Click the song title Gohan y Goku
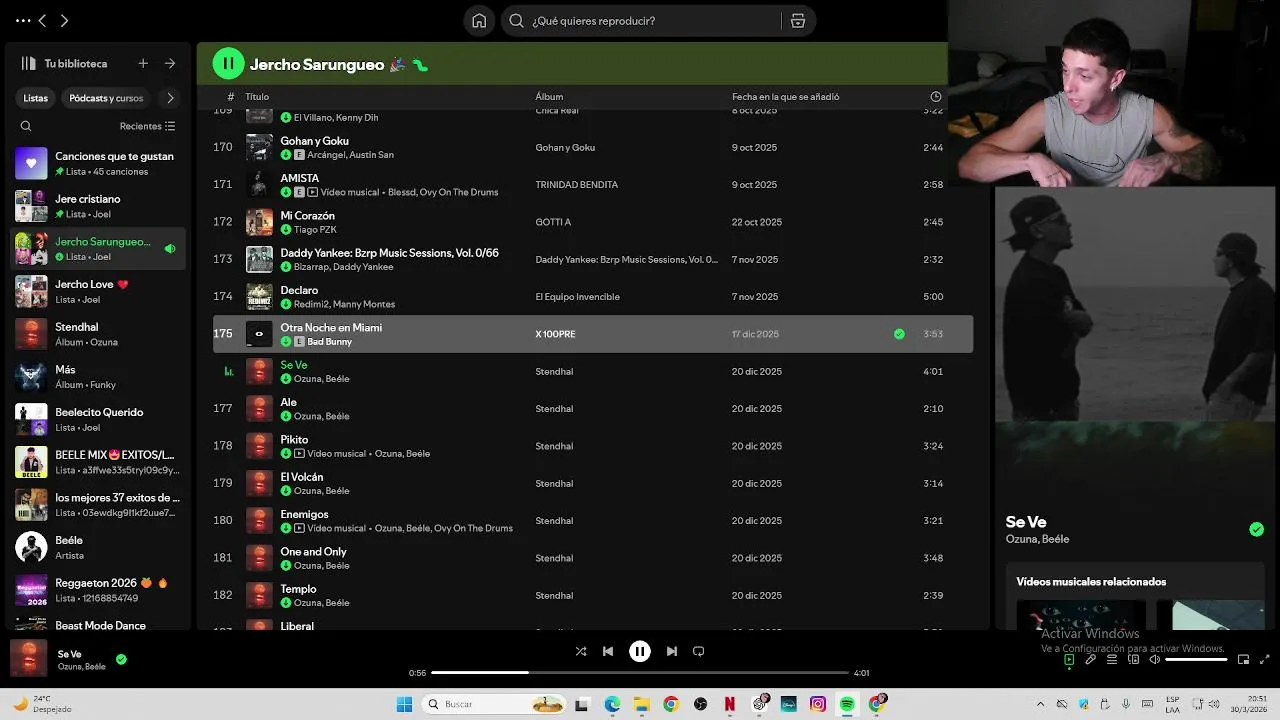1280x720 pixels. tap(314, 141)
